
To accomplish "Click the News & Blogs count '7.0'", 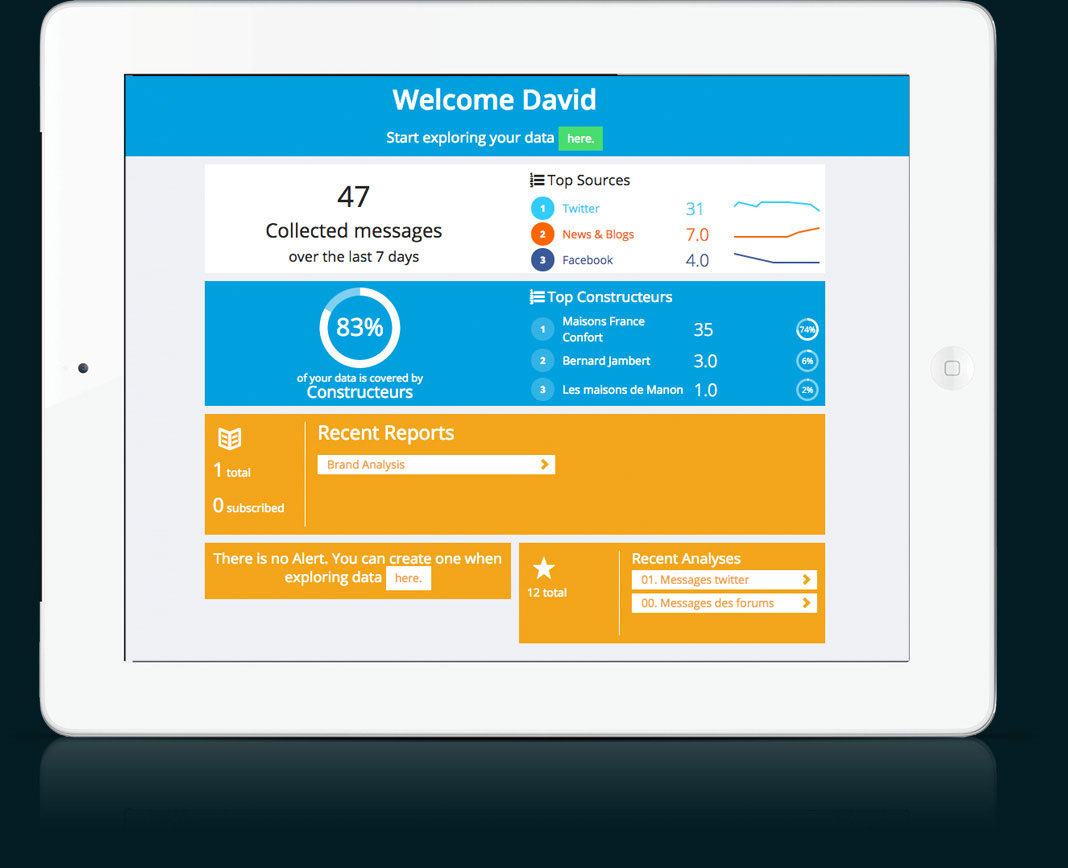I will [697, 235].
